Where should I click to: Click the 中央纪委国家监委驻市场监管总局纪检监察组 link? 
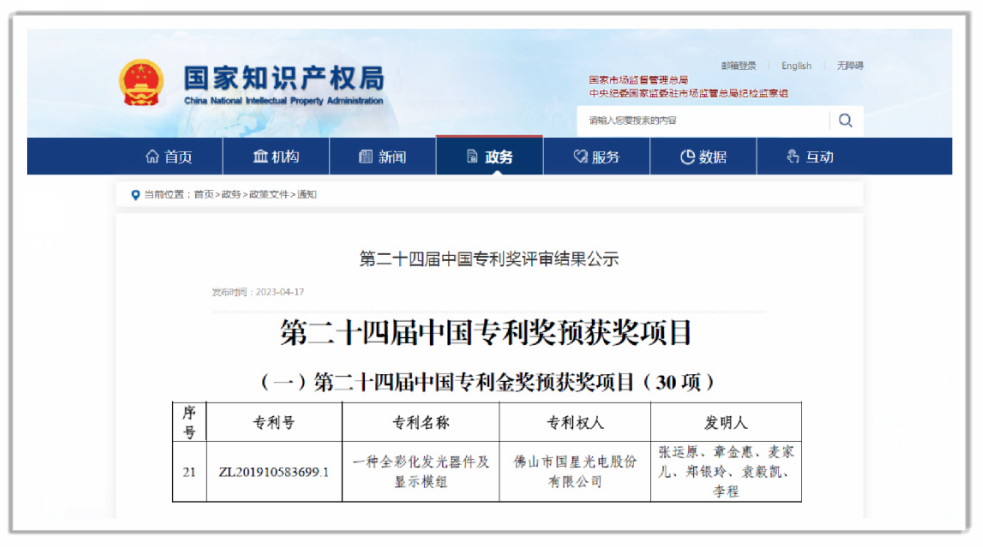coord(688,93)
